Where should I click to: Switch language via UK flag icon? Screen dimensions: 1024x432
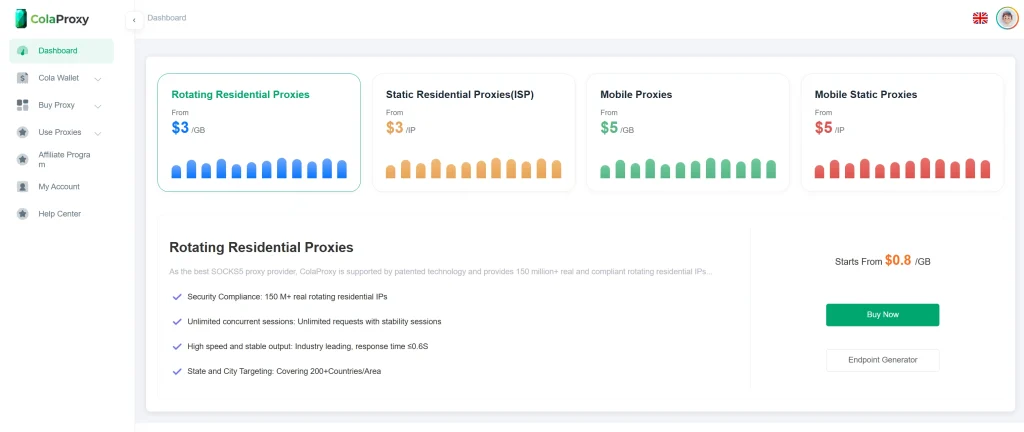[980, 18]
